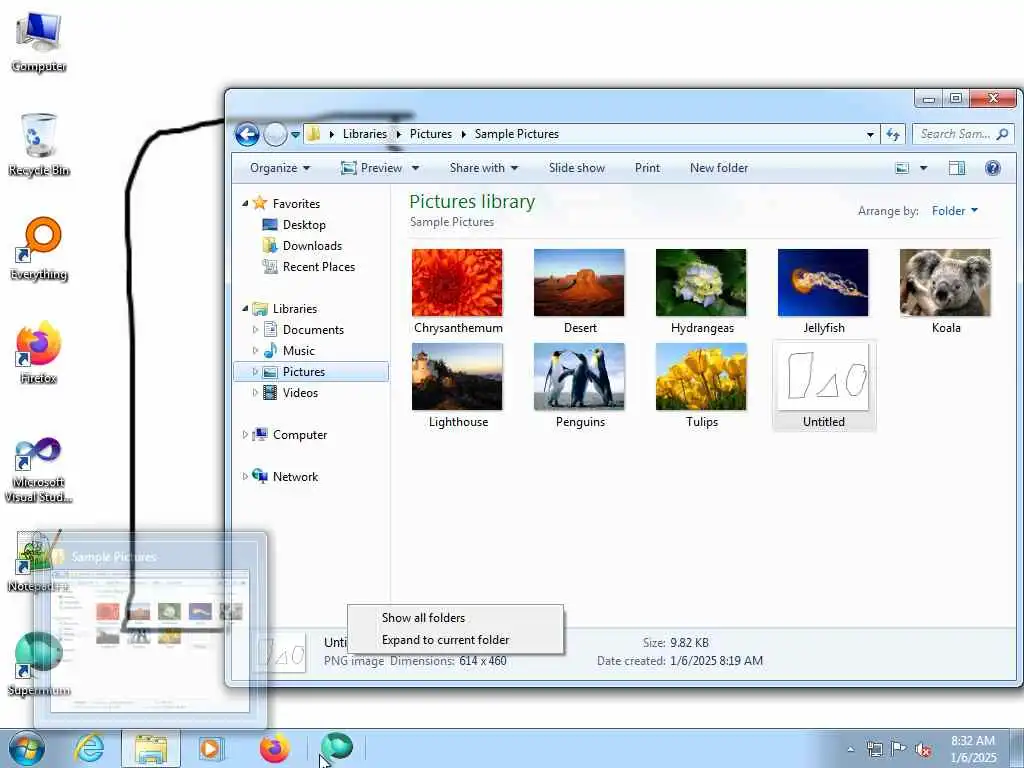1024x768 pixels.
Task: Open the Arrange by Folder dropdown
Action: [x=955, y=210]
